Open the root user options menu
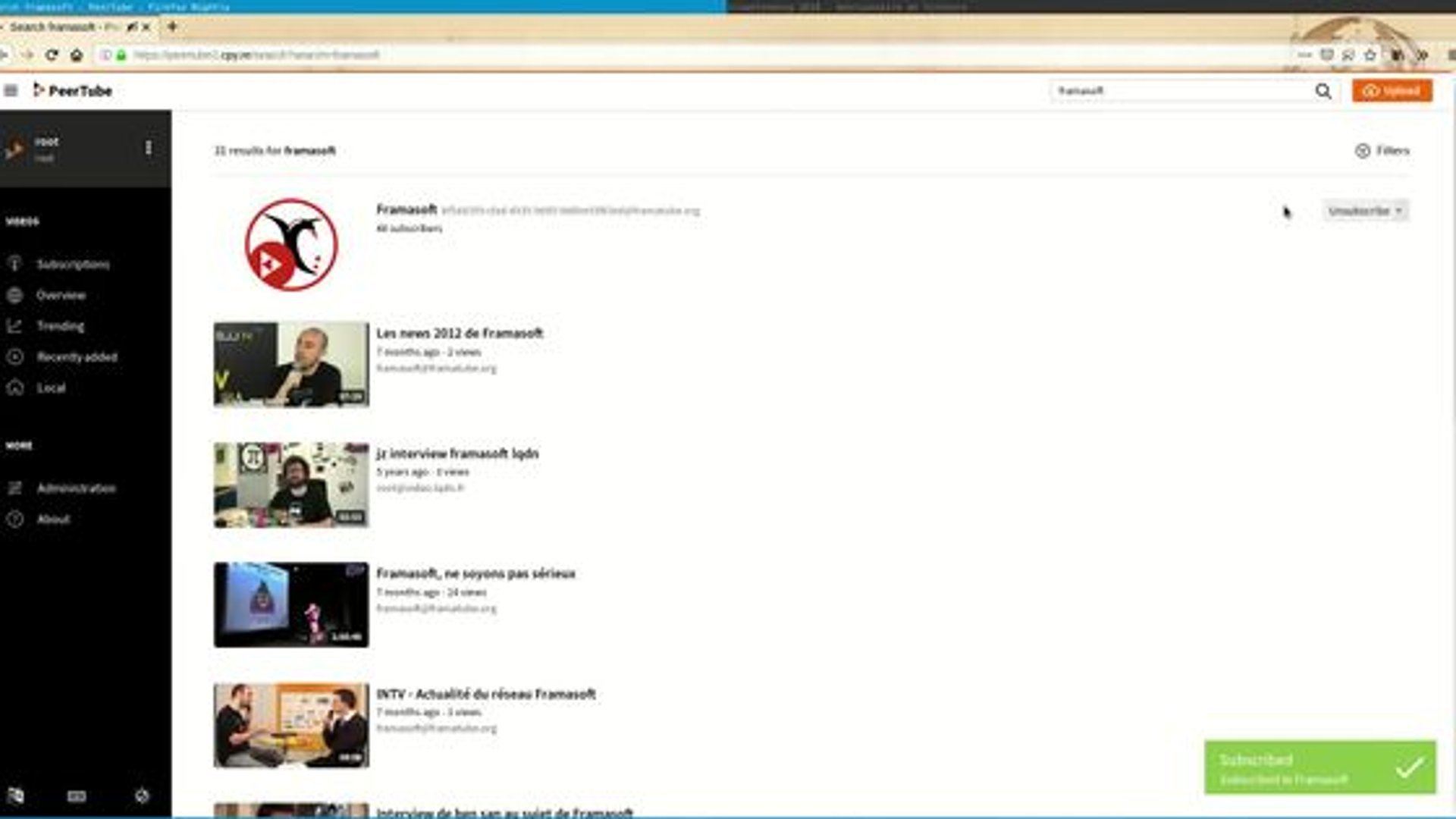 [x=149, y=148]
